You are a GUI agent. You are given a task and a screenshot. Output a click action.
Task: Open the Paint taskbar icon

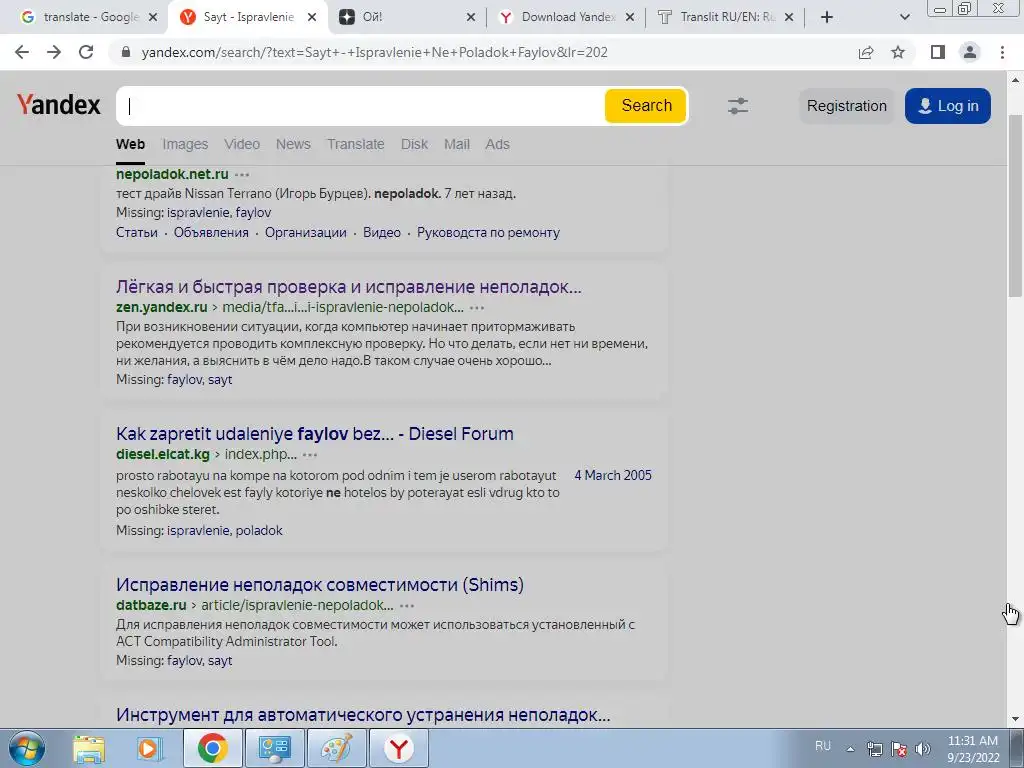(337, 748)
